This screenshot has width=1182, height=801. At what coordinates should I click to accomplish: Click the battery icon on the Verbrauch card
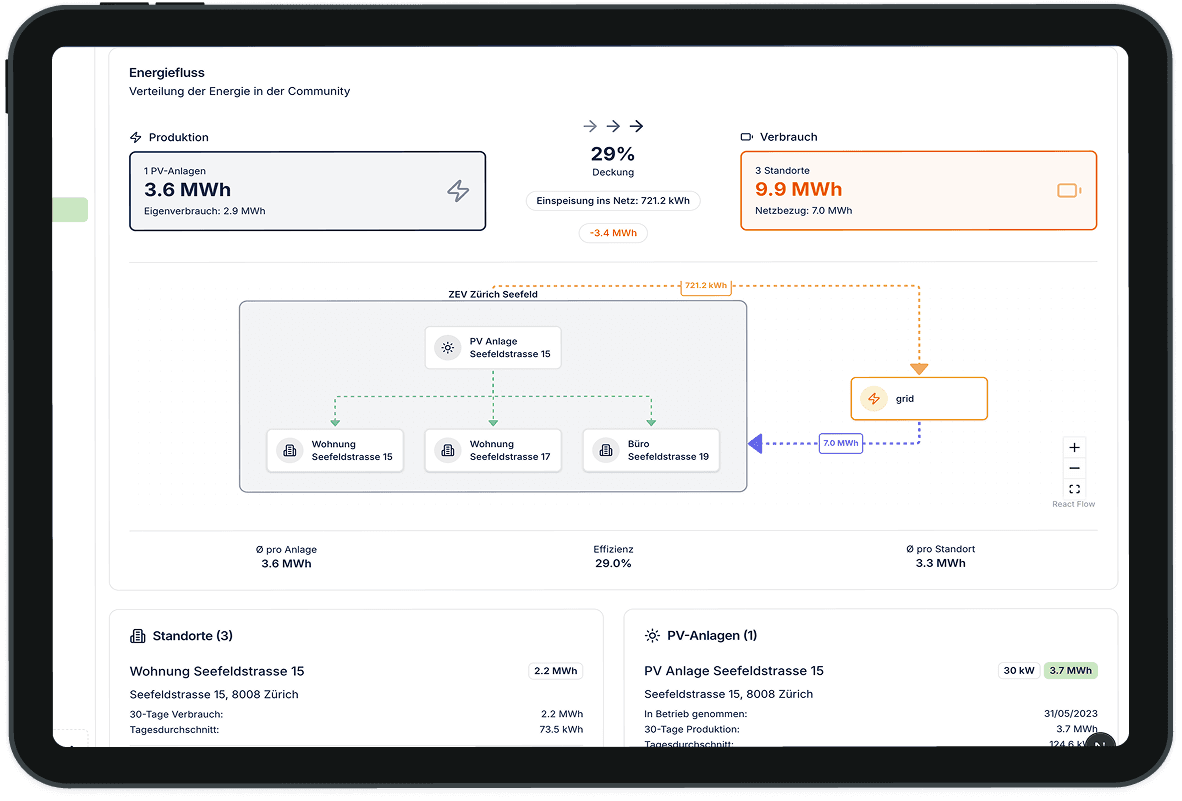[x=1068, y=189]
